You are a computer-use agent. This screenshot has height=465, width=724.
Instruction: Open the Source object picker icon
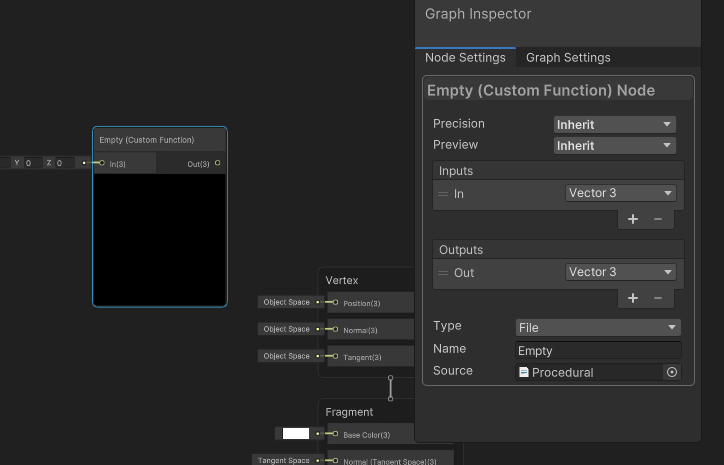click(672, 372)
